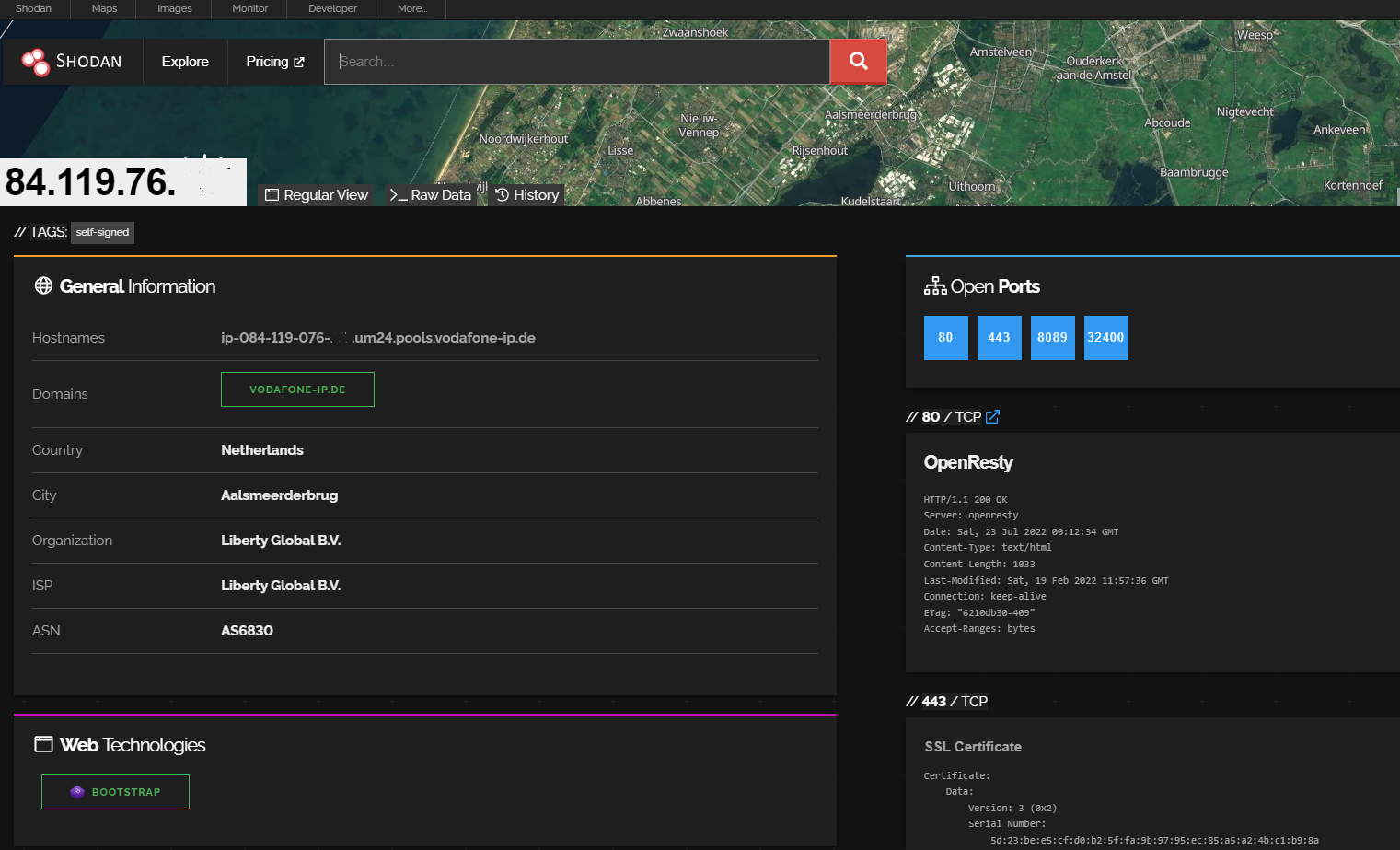Click the Organization value Liberty Global B.V.
The height and width of the screenshot is (850, 1400).
click(281, 541)
